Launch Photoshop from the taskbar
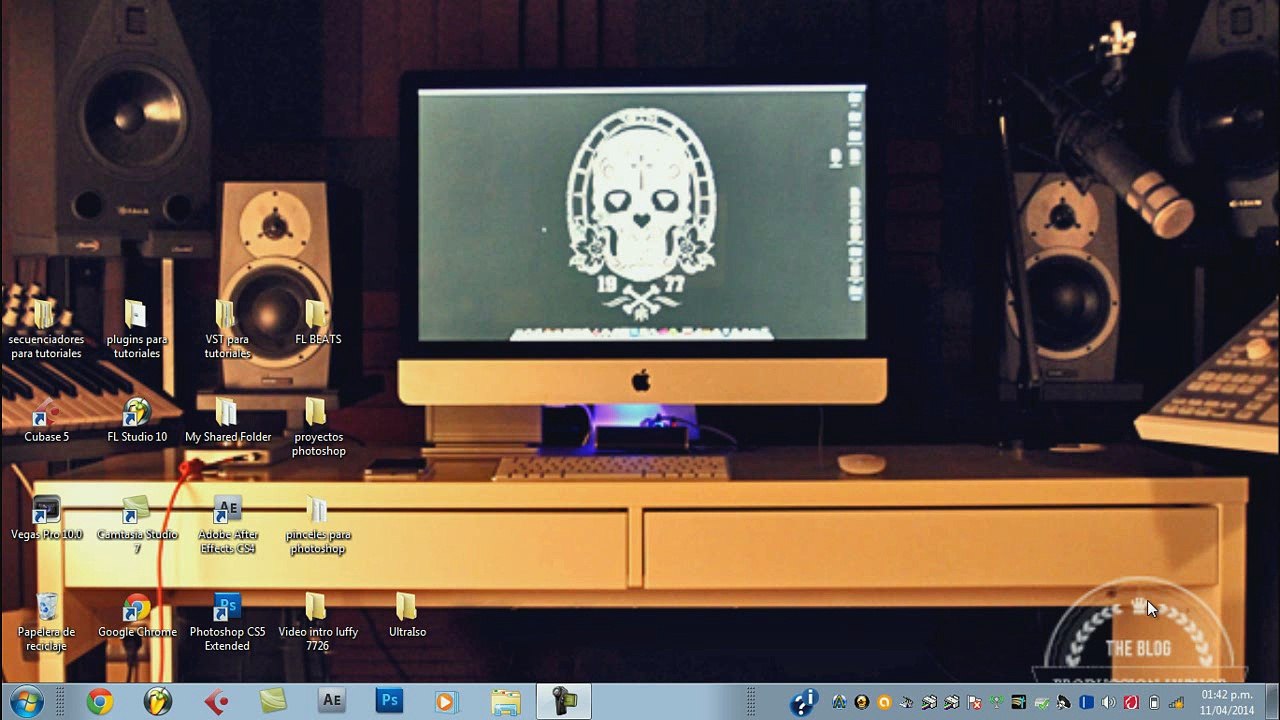 click(x=389, y=702)
